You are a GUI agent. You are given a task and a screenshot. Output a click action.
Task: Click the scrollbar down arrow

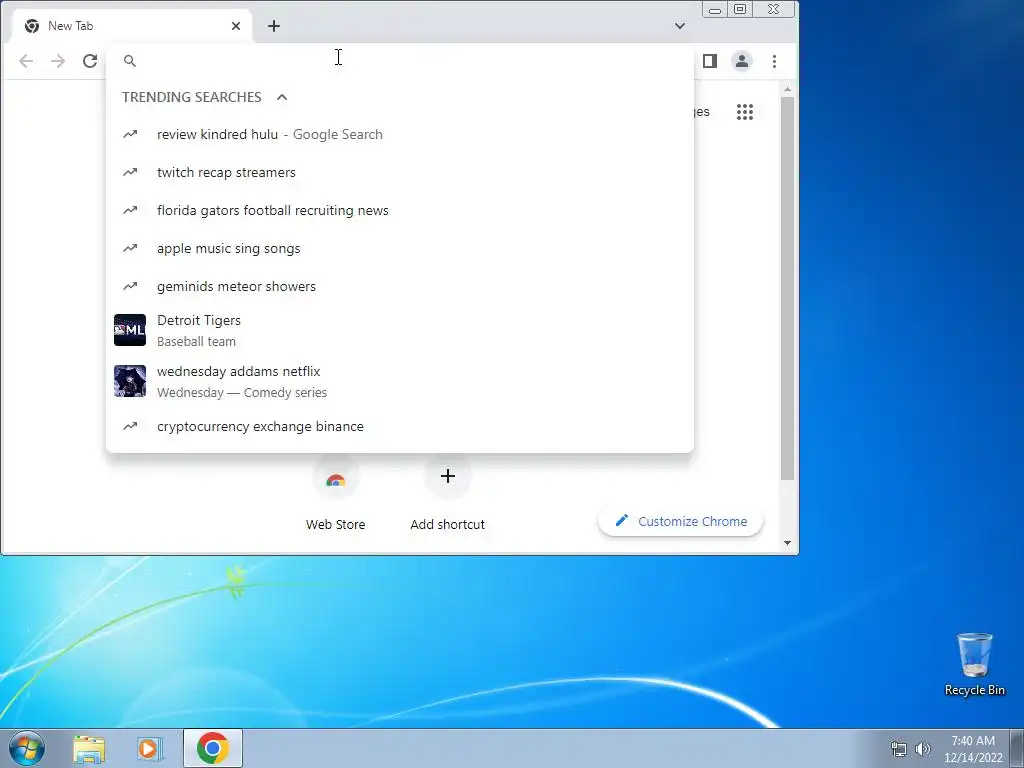pos(787,543)
